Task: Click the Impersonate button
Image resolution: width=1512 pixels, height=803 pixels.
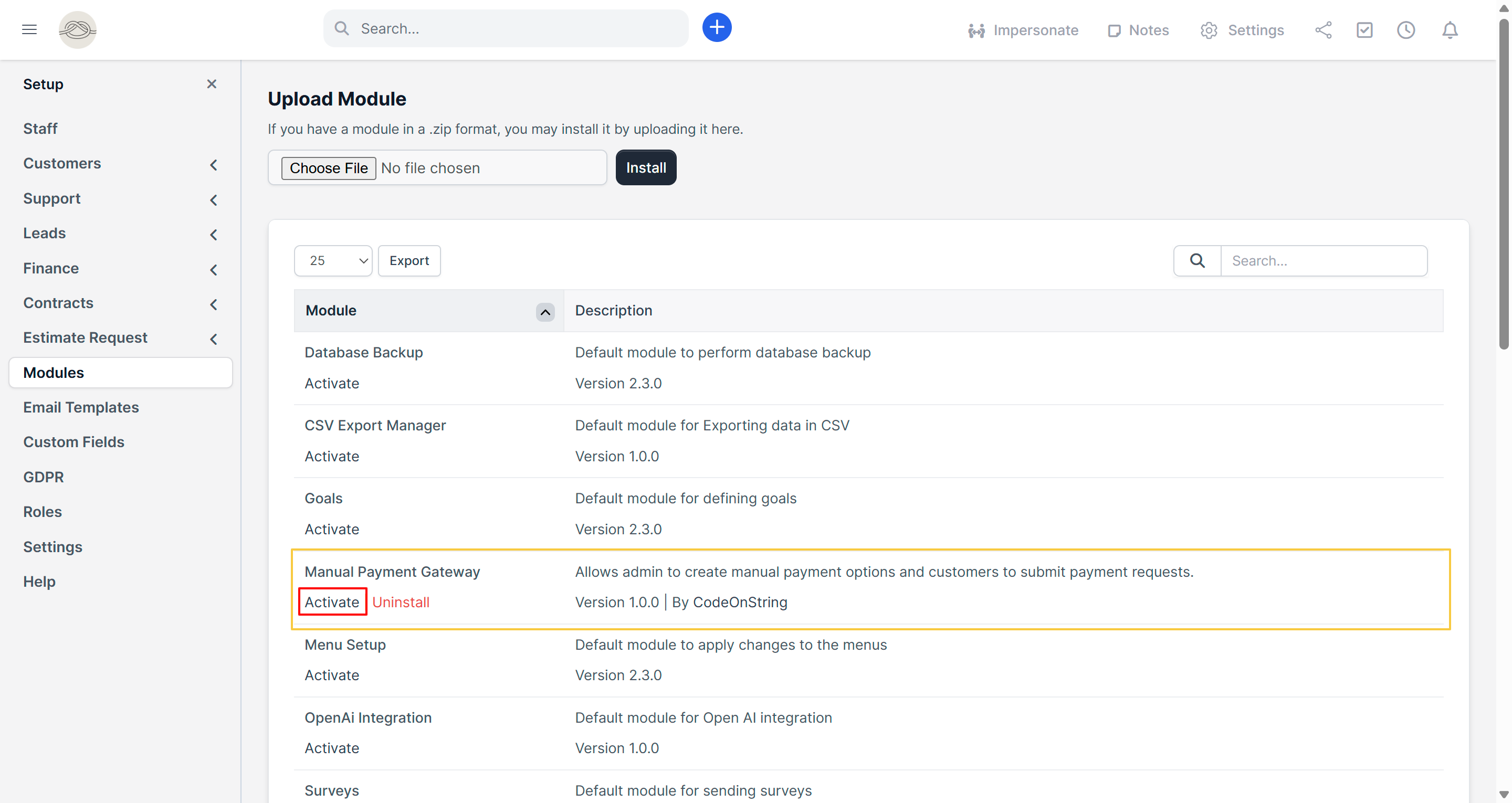Action: [x=1023, y=30]
